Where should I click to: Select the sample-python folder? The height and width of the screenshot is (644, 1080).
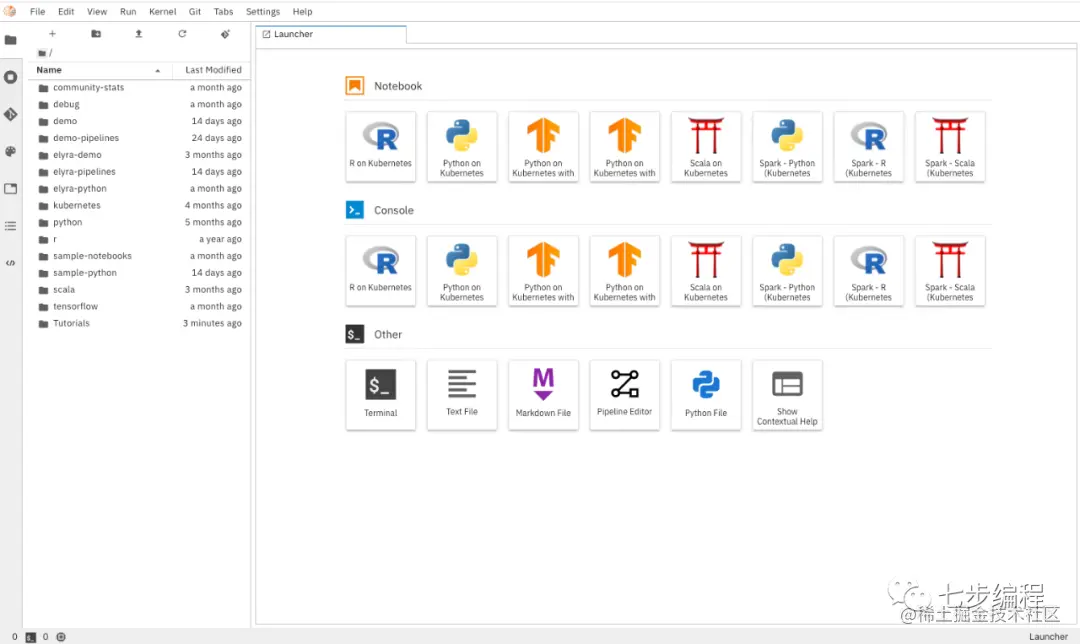pos(138,273)
